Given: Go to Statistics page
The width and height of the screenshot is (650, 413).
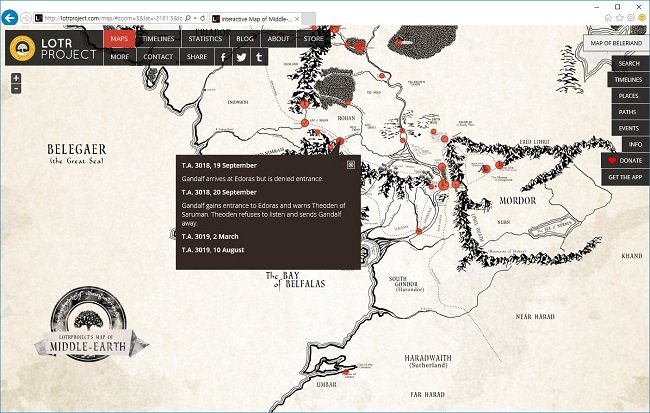Looking at the screenshot, I should point(205,39).
